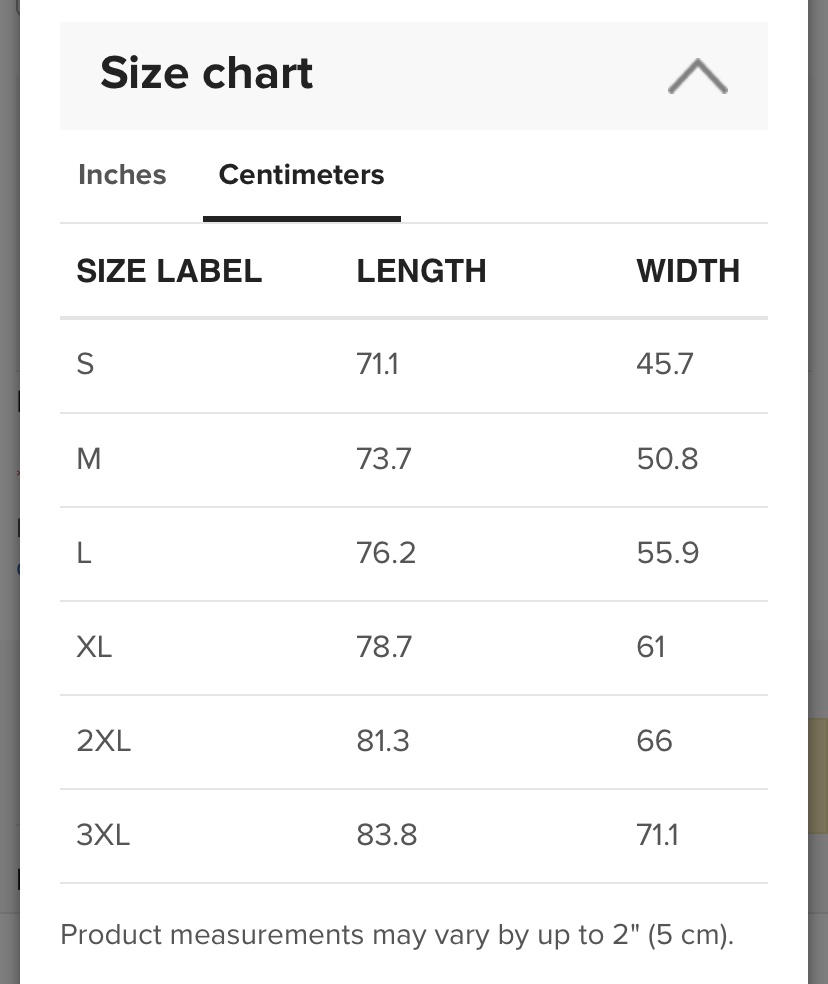Viewport: 828px width, 984px height.
Task: Choose the XL size label
Action: tap(94, 647)
